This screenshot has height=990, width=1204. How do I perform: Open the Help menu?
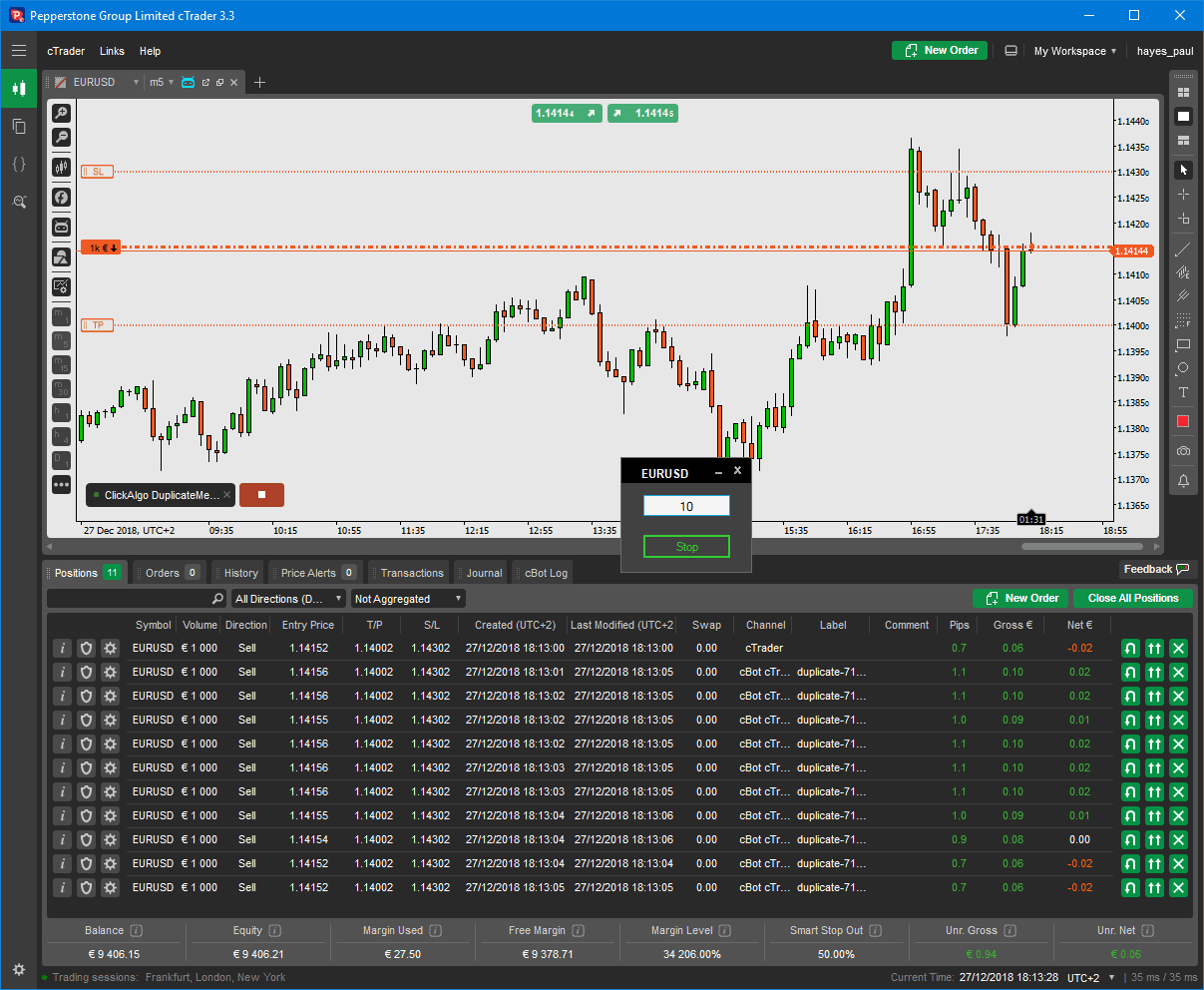150,51
